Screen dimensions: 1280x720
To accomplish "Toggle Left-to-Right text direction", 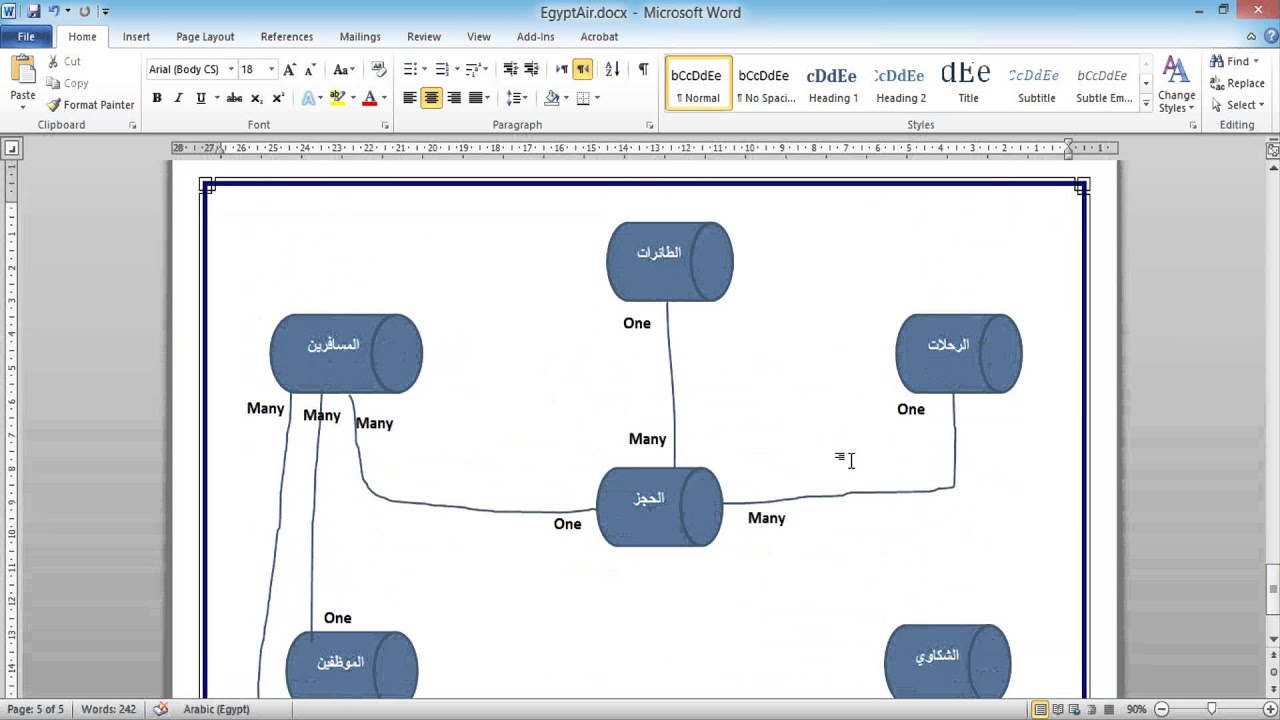I will click(562, 70).
